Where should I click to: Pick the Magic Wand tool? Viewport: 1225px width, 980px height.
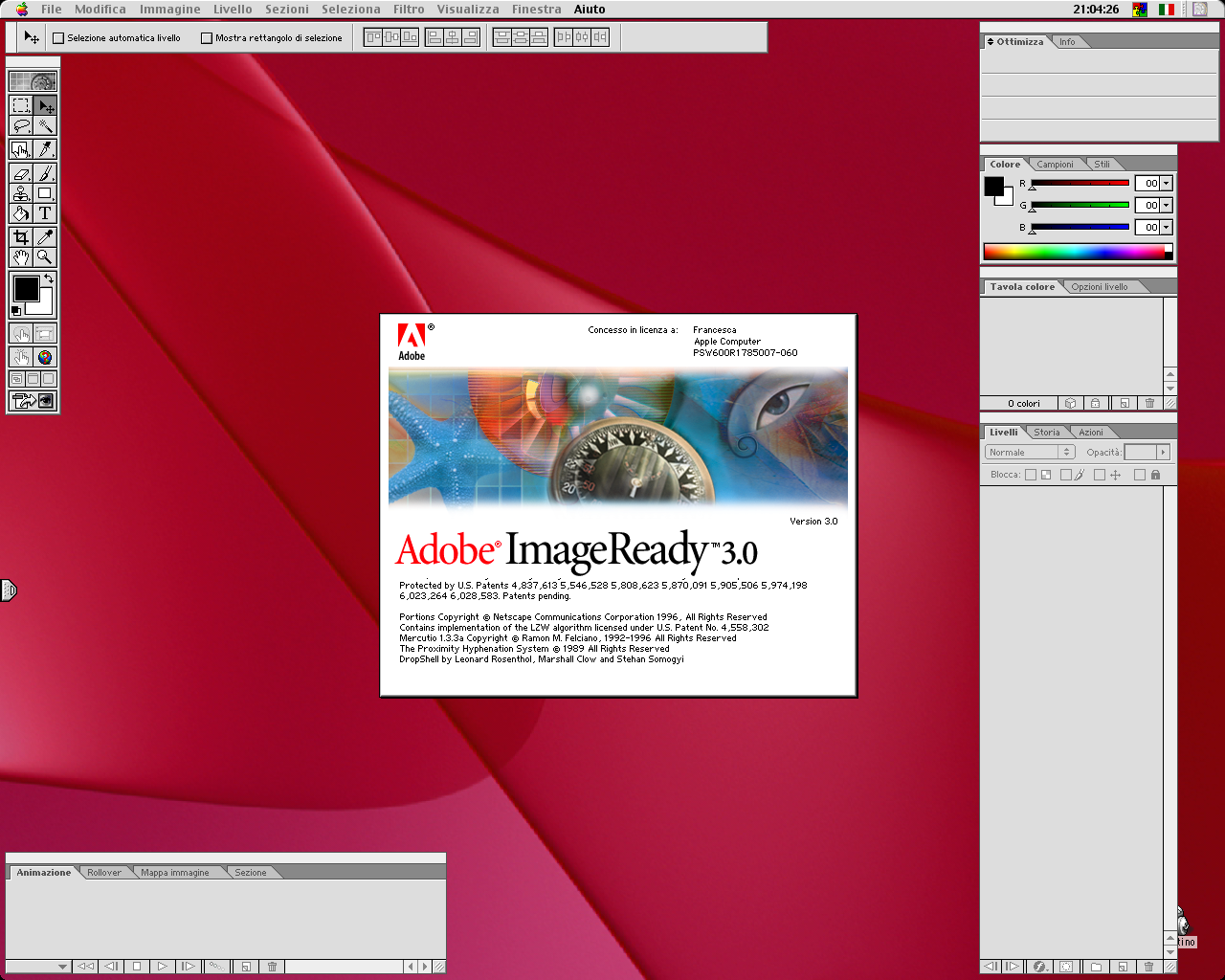click(45, 126)
